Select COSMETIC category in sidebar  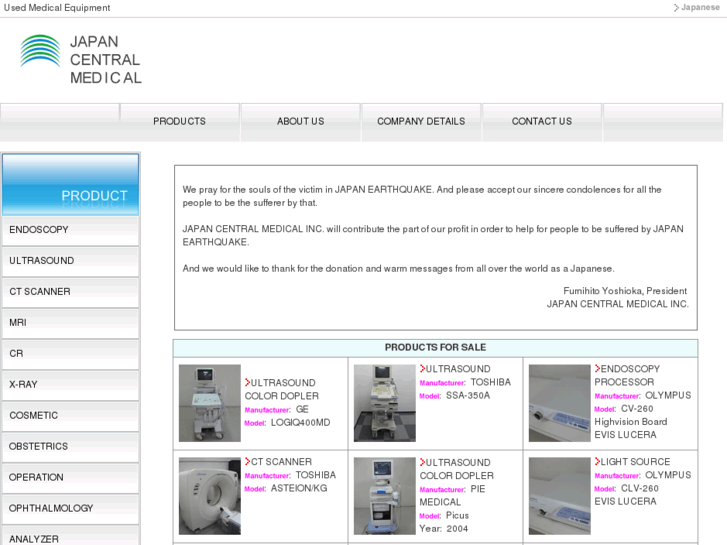[x=70, y=416]
